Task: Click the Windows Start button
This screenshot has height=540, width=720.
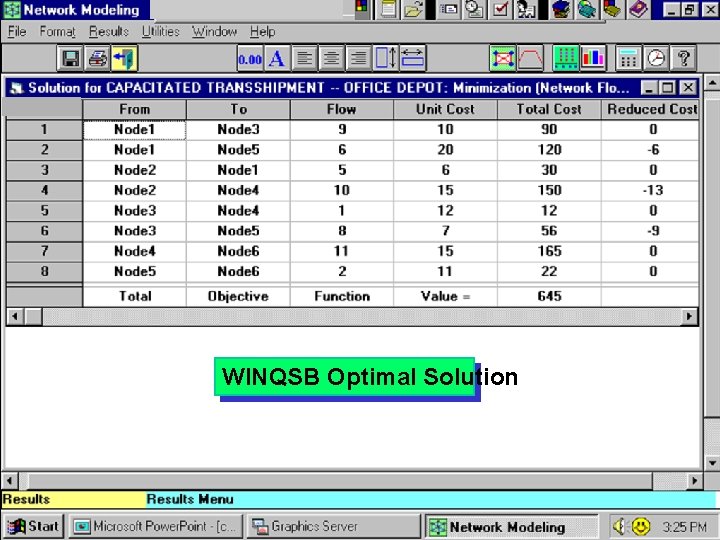Action: coord(34,526)
